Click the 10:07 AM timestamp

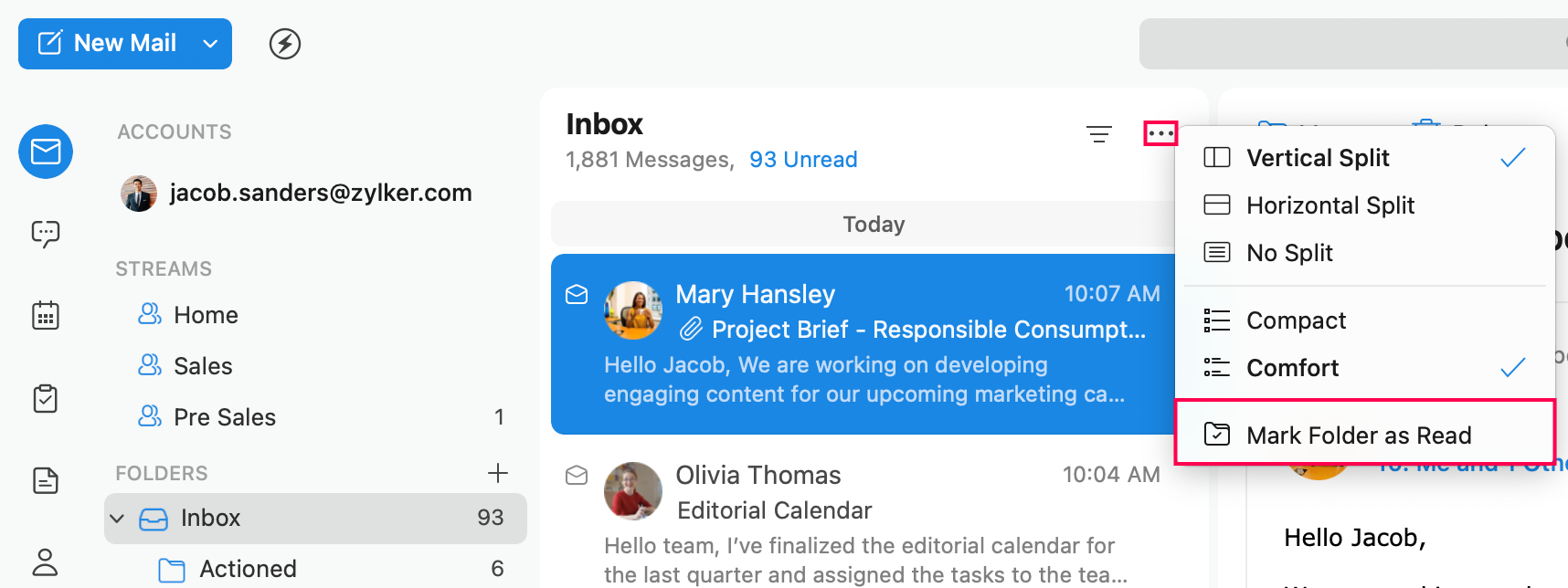click(1112, 294)
